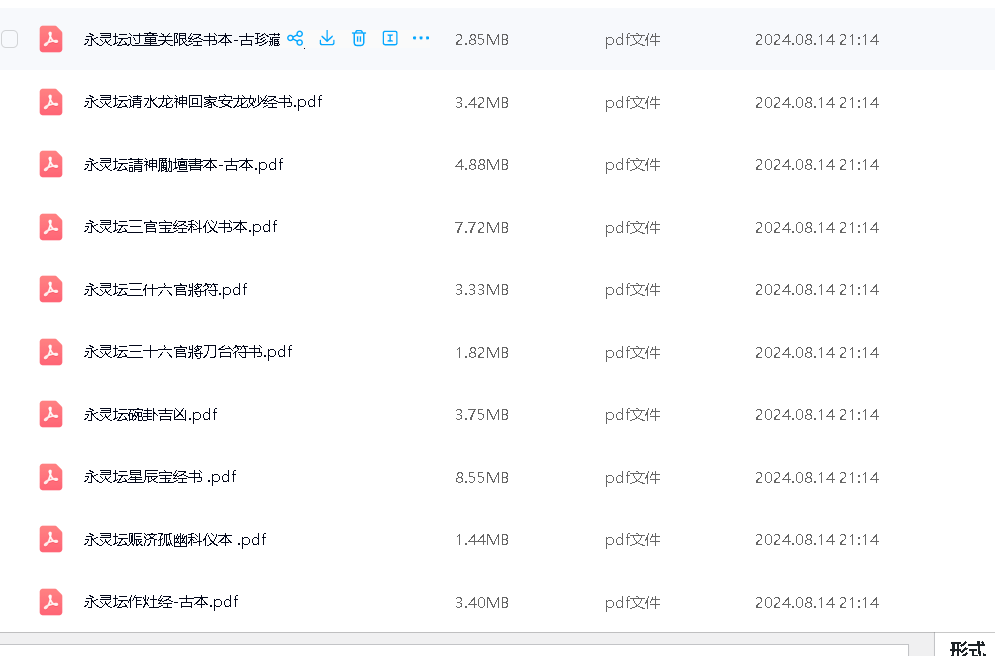This screenshot has width=995, height=656.
Task: Click the share icon on the first file
Action: pos(295,39)
